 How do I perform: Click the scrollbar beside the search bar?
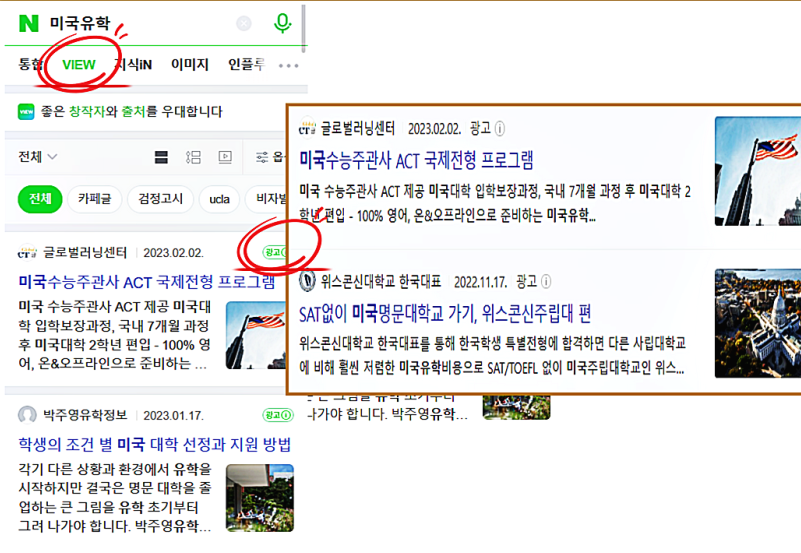304,27
